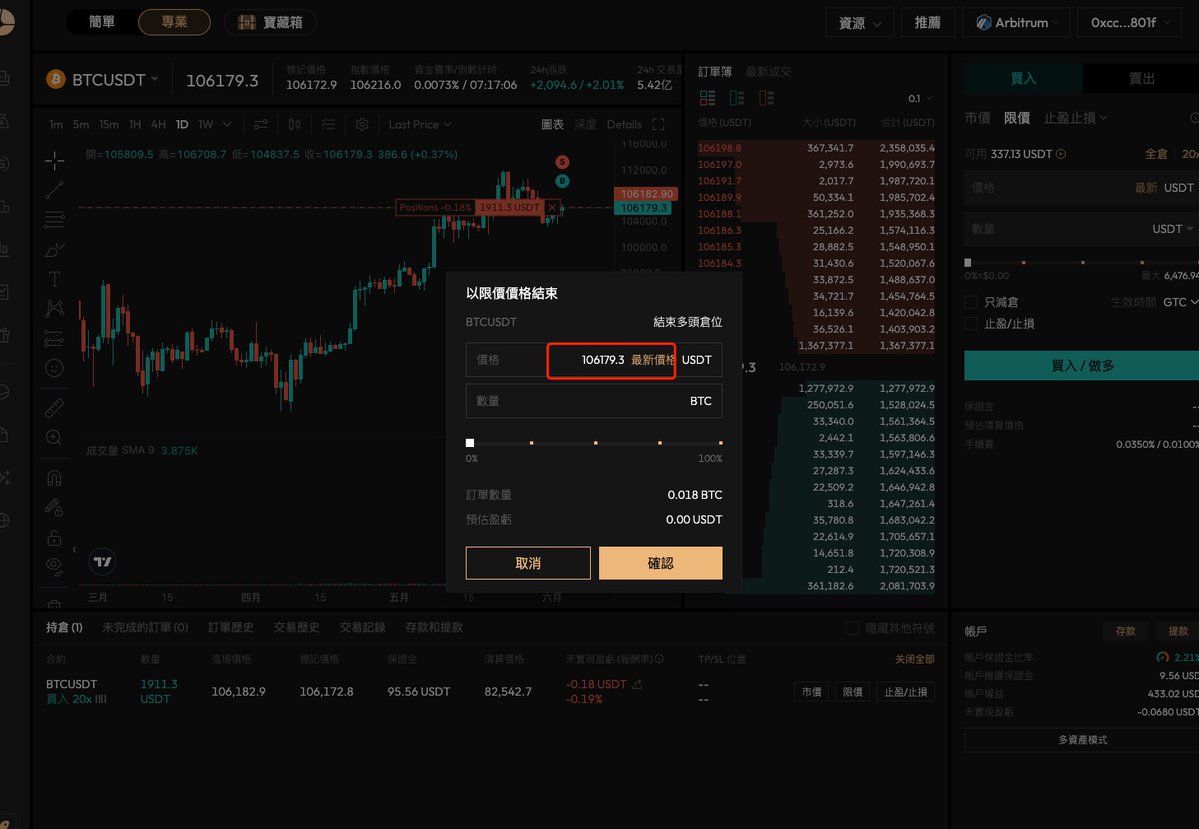Viewport: 1199px width, 829px height.
Task: Choose the XABCD pattern tool
Action: (x=54, y=308)
